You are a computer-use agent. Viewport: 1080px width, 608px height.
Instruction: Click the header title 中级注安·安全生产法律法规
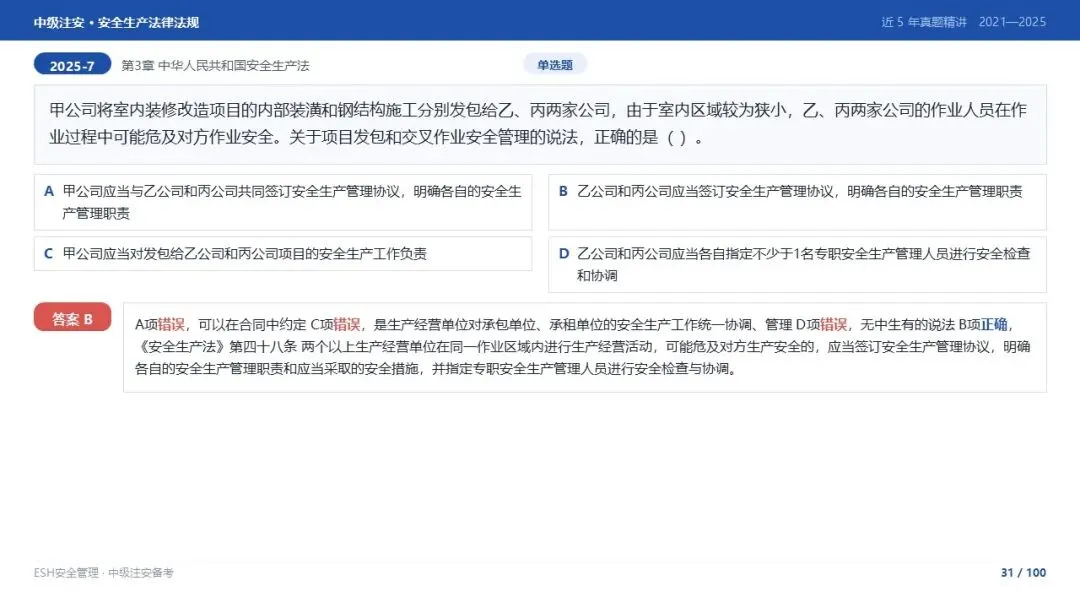point(116,22)
